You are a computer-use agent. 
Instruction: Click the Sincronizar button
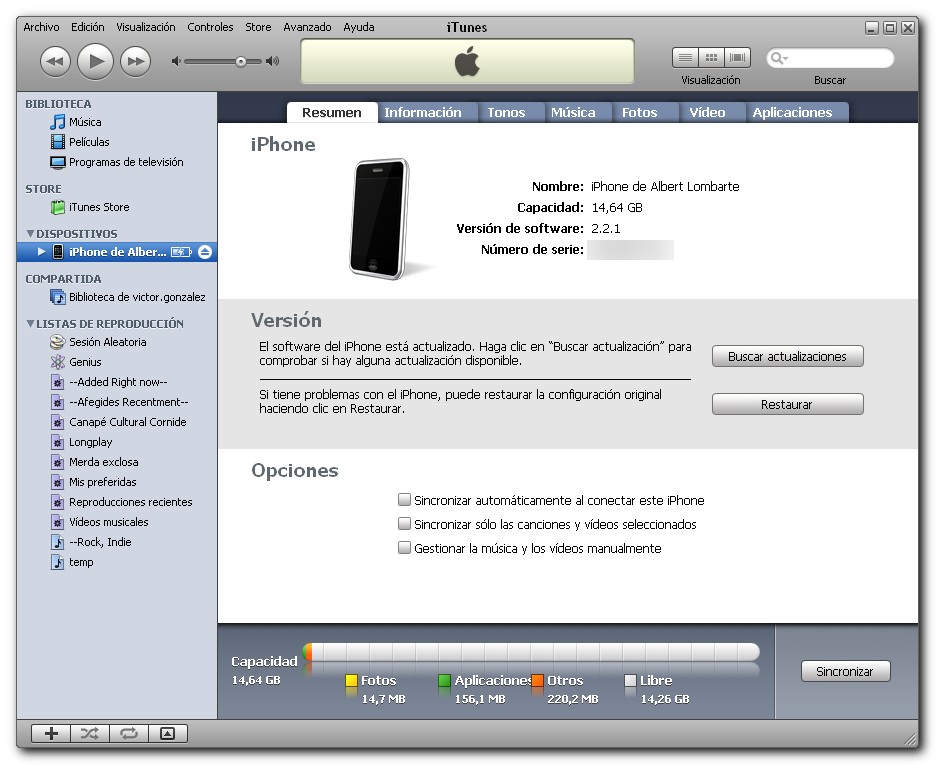pos(845,671)
